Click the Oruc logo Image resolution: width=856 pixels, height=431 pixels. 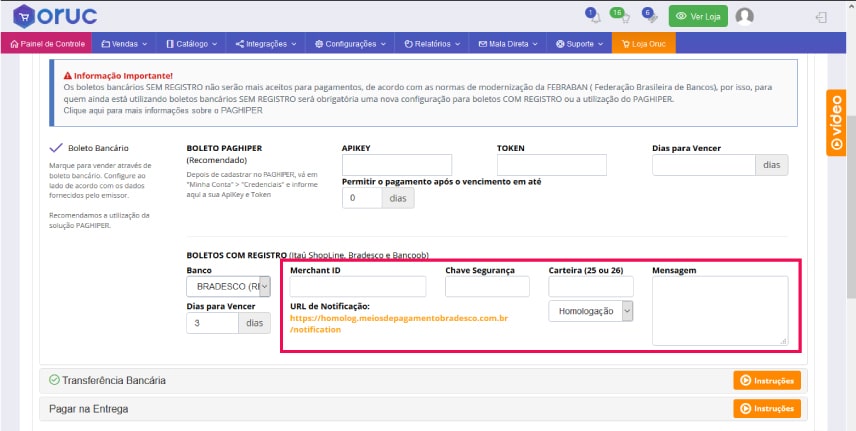tap(55, 16)
